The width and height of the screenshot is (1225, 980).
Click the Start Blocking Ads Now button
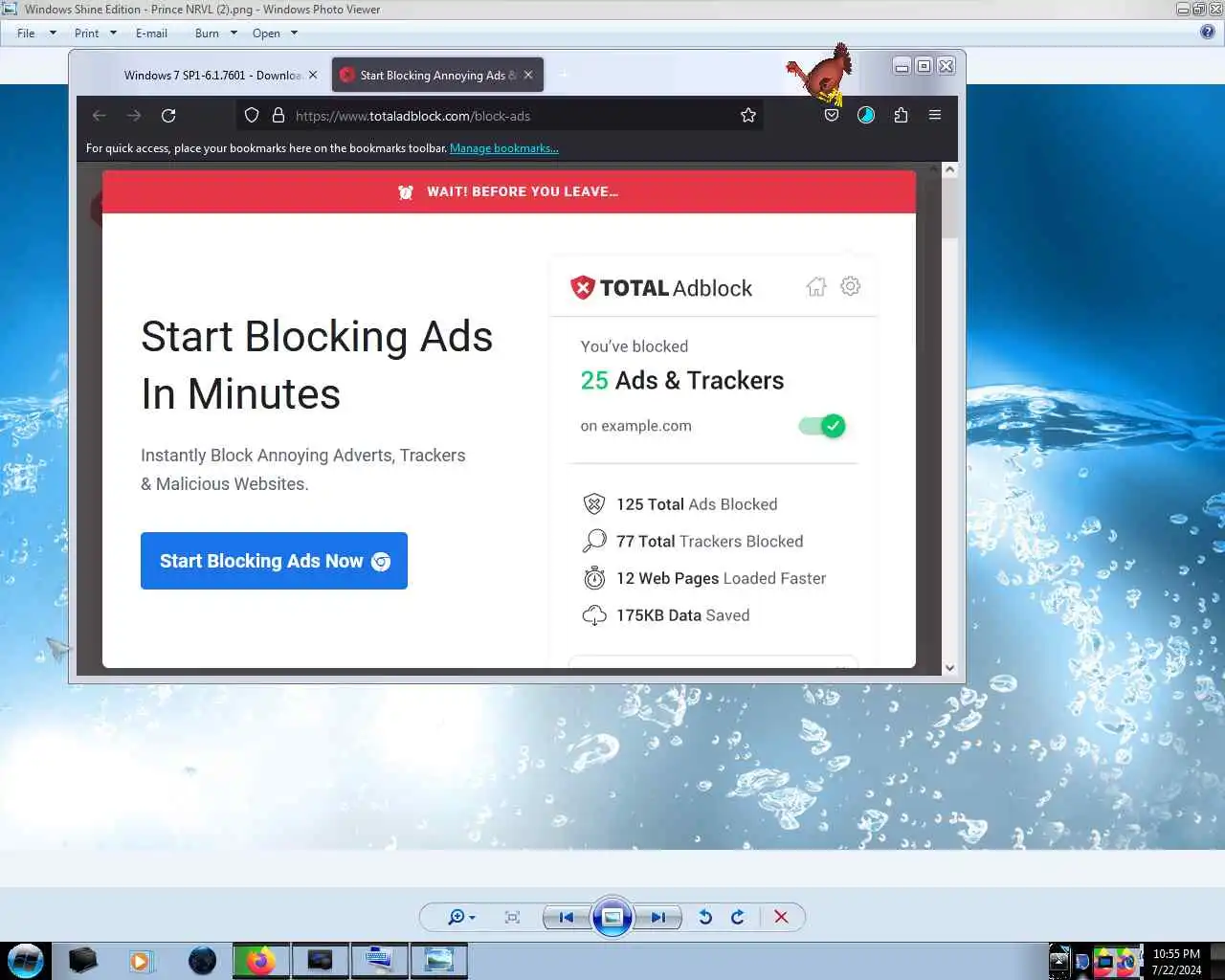[274, 561]
